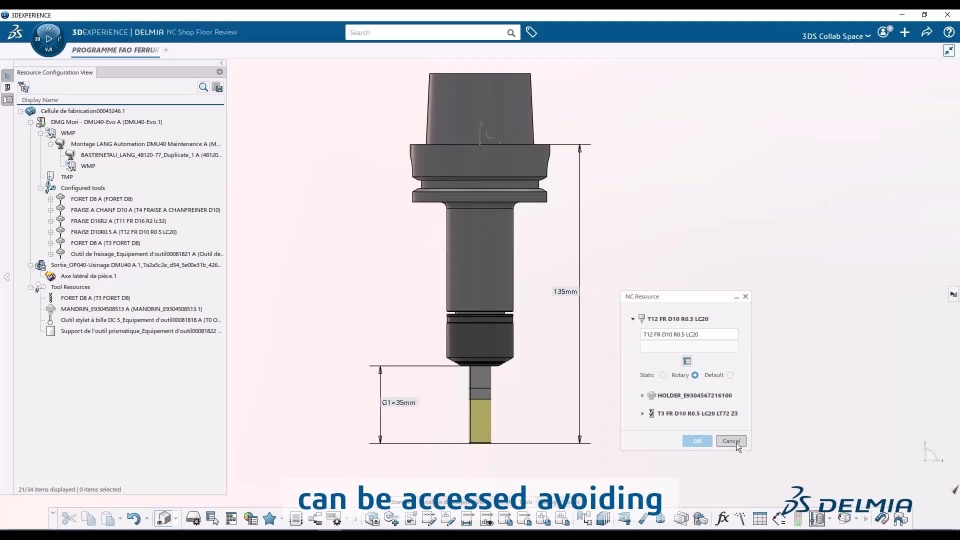Image resolution: width=960 pixels, height=540 pixels.
Task: Select FRAISE A CHANF D10 A row
Action: [145, 210]
